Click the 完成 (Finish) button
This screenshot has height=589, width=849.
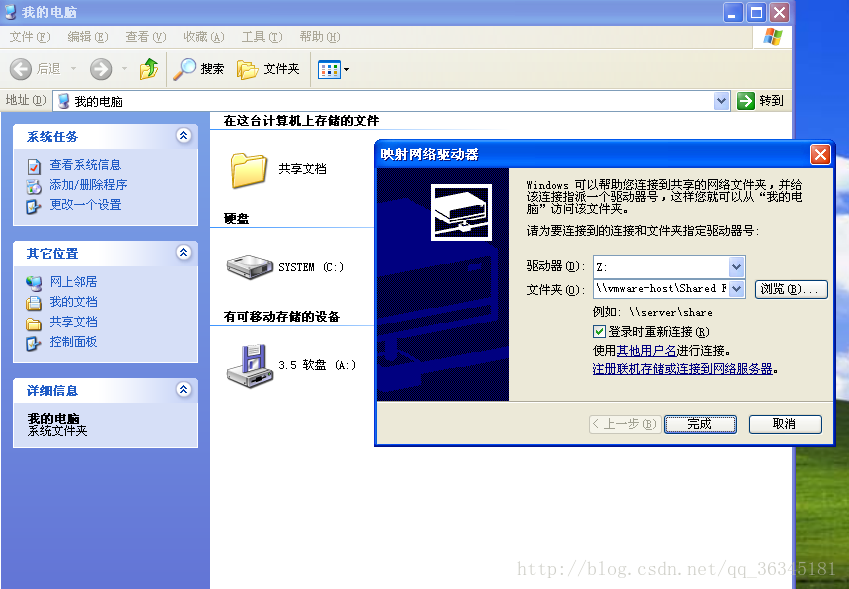pos(700,424)
